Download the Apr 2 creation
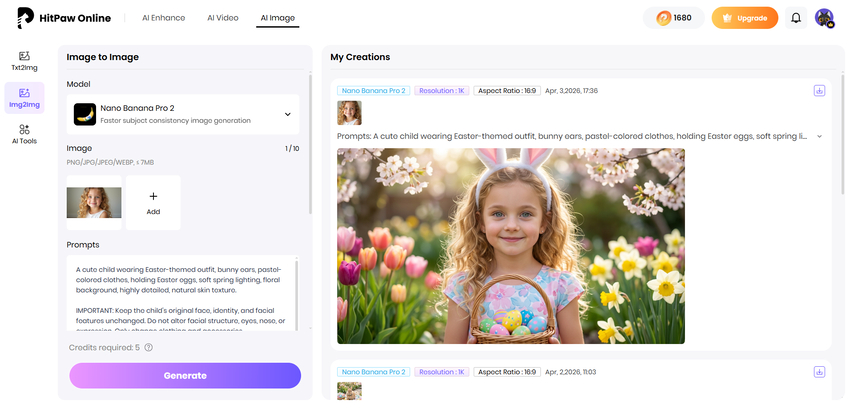854x409 pixels. tap(819, 371)
